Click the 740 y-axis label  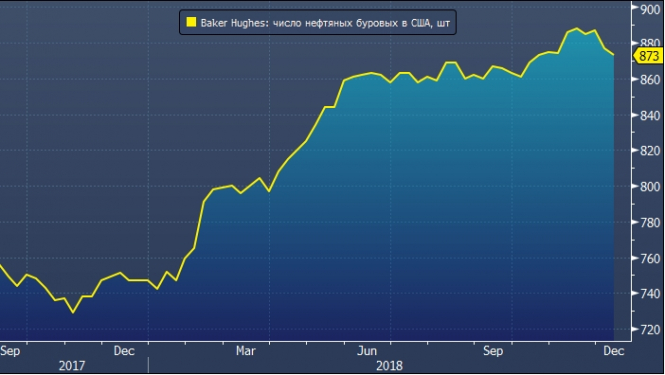650,294
